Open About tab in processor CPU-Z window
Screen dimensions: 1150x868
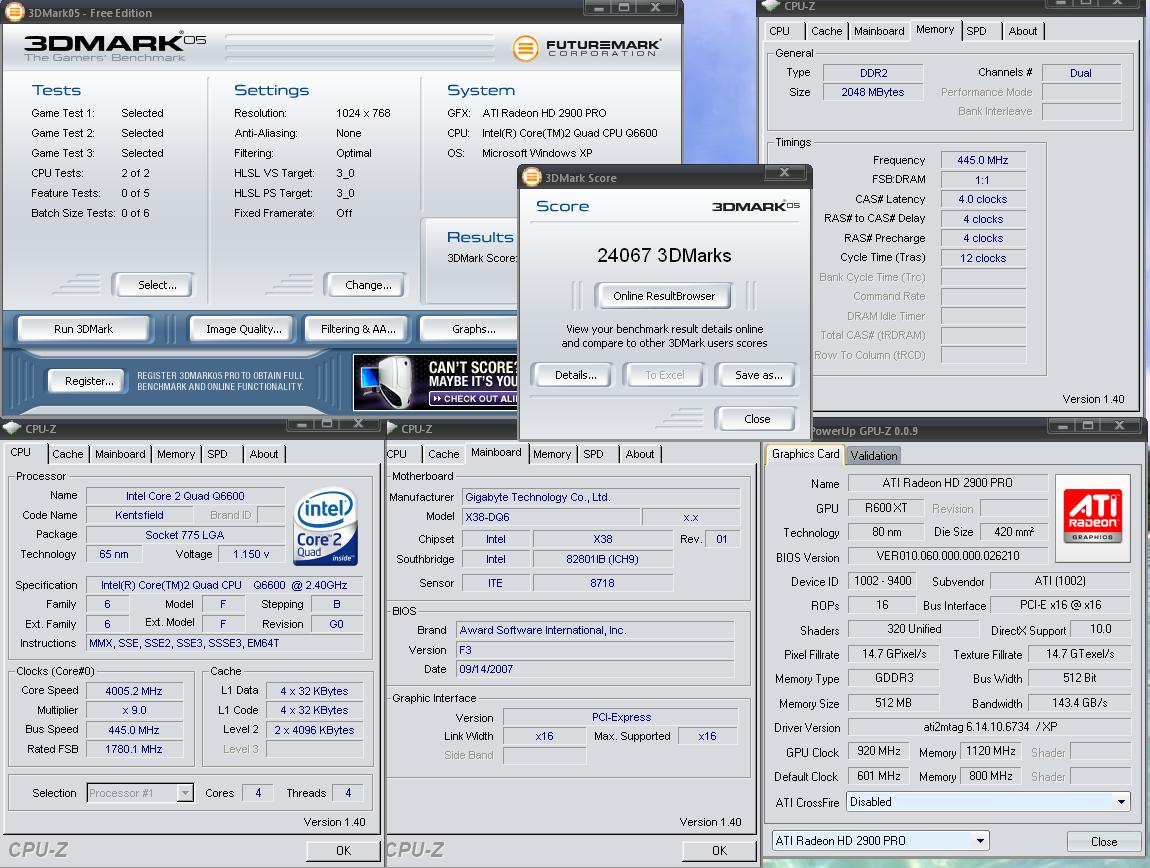(264, 454)
